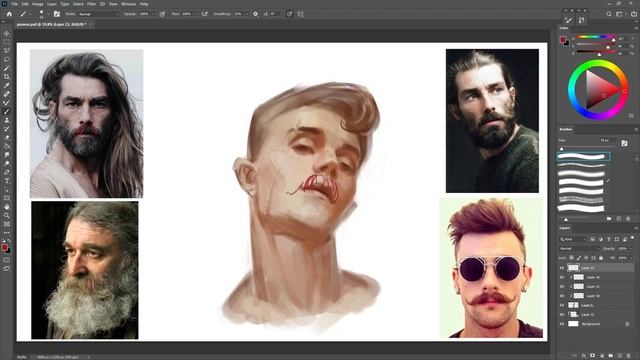Click the Color panel tab
The image size is (640, 360).
tap(564, 28)
